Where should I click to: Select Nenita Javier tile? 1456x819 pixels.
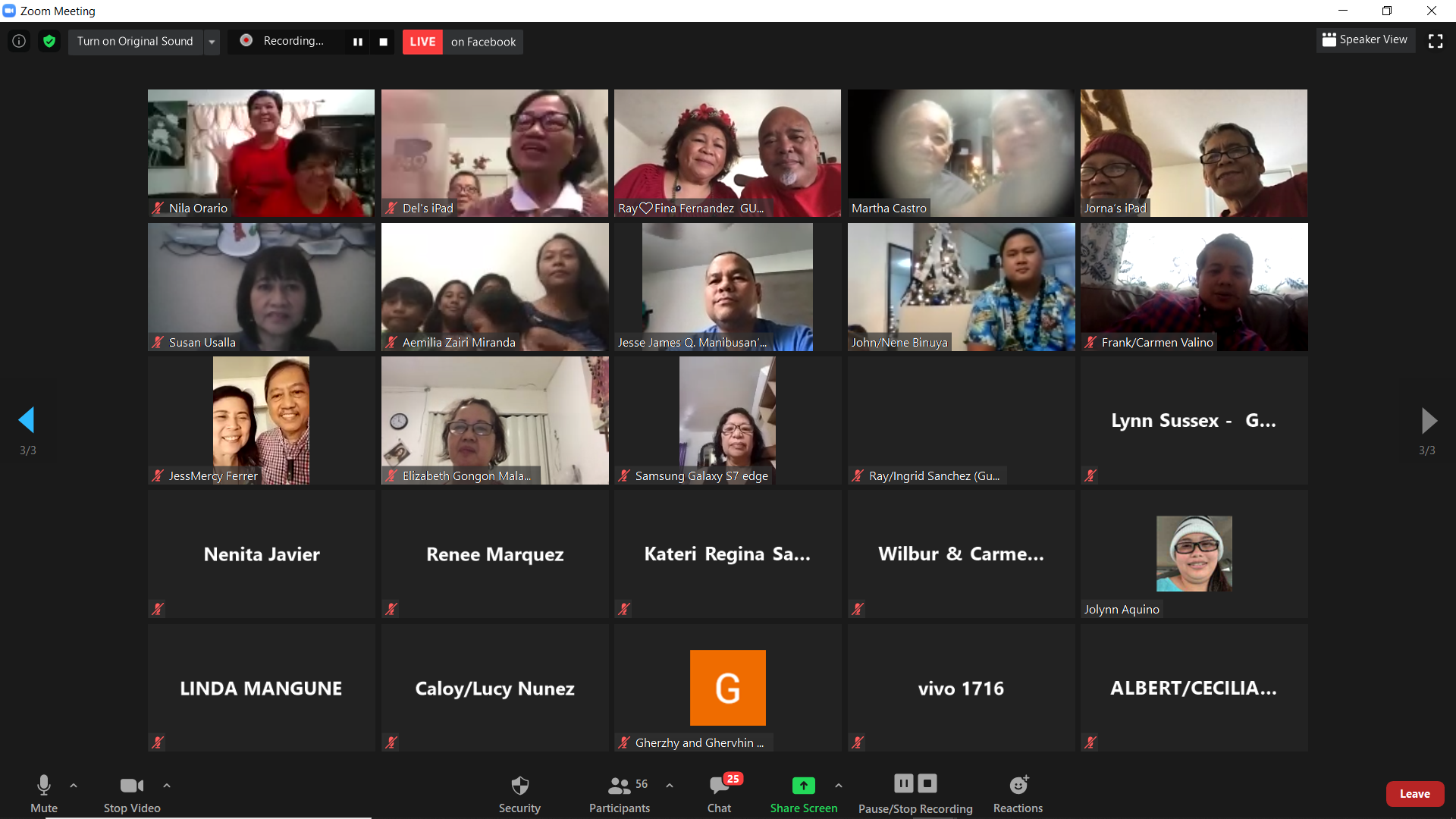[261, 554]
